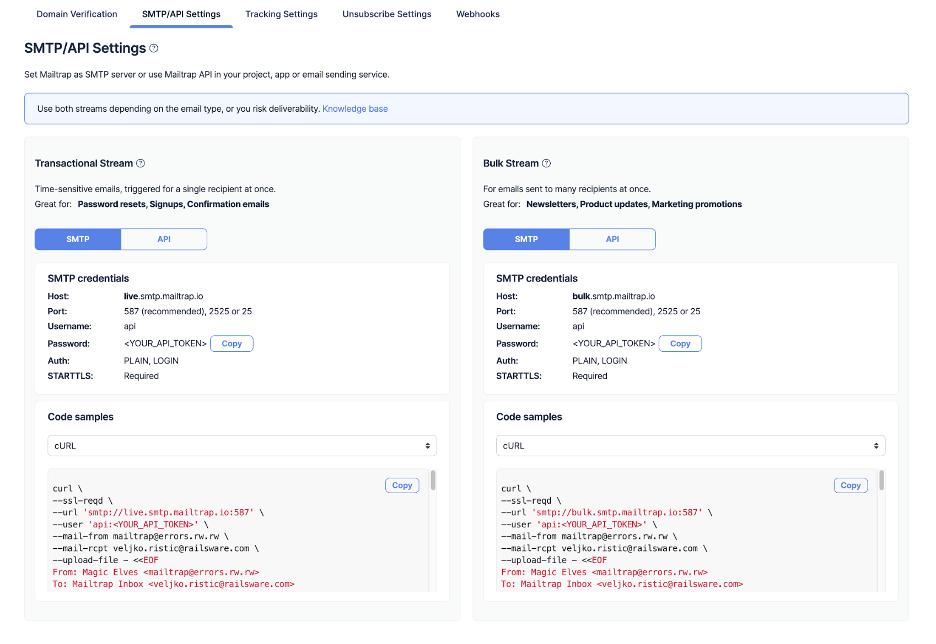The image size is (936, 644).
Task: Click the Bulk code sample scrollbar
Action: tap(882, 480)
